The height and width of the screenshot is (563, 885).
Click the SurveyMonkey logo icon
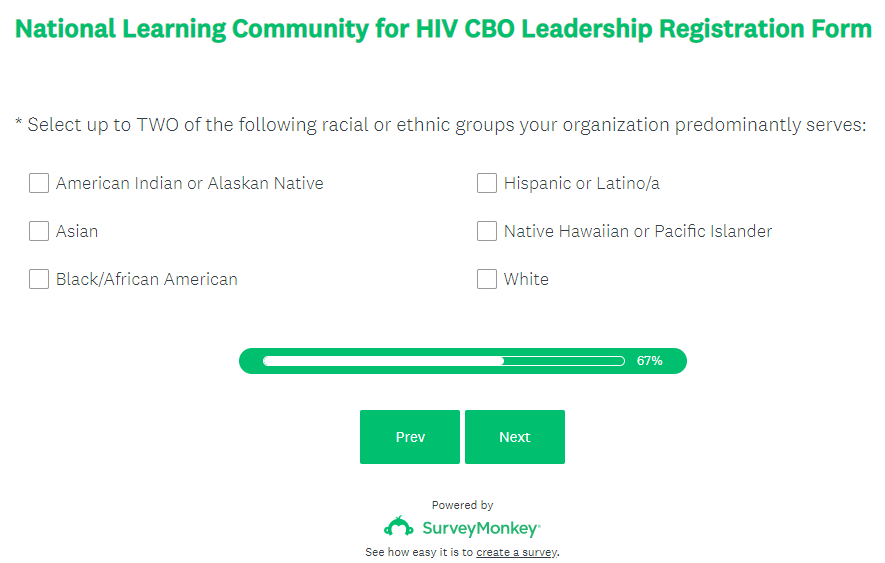coord(399,527)
